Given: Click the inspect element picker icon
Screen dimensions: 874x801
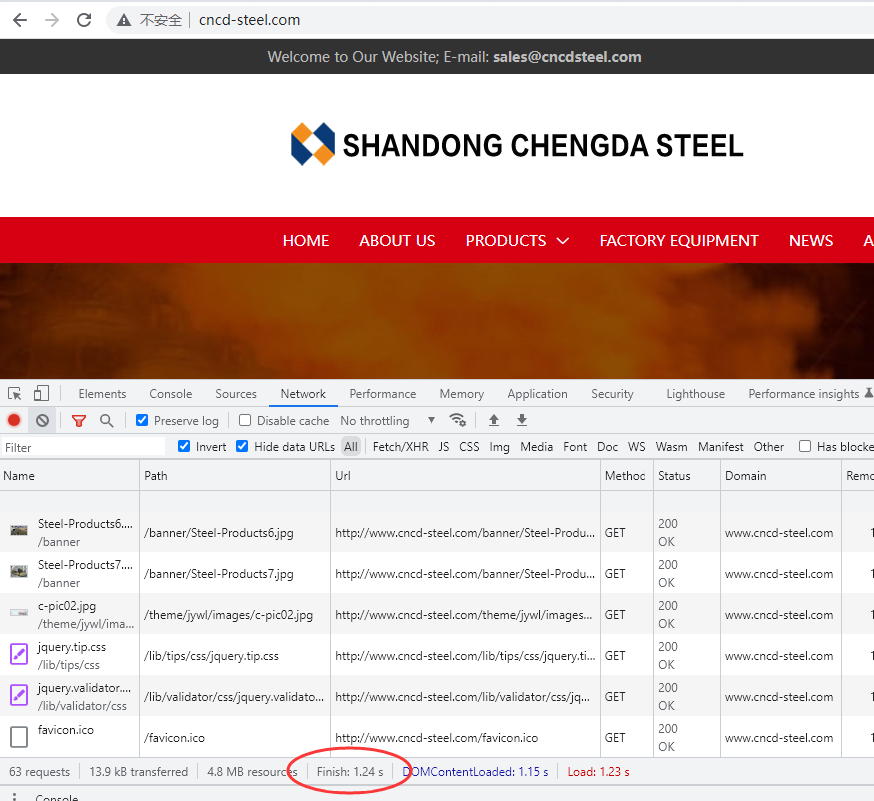Looking at the screenshot, I should coord(14,394).
